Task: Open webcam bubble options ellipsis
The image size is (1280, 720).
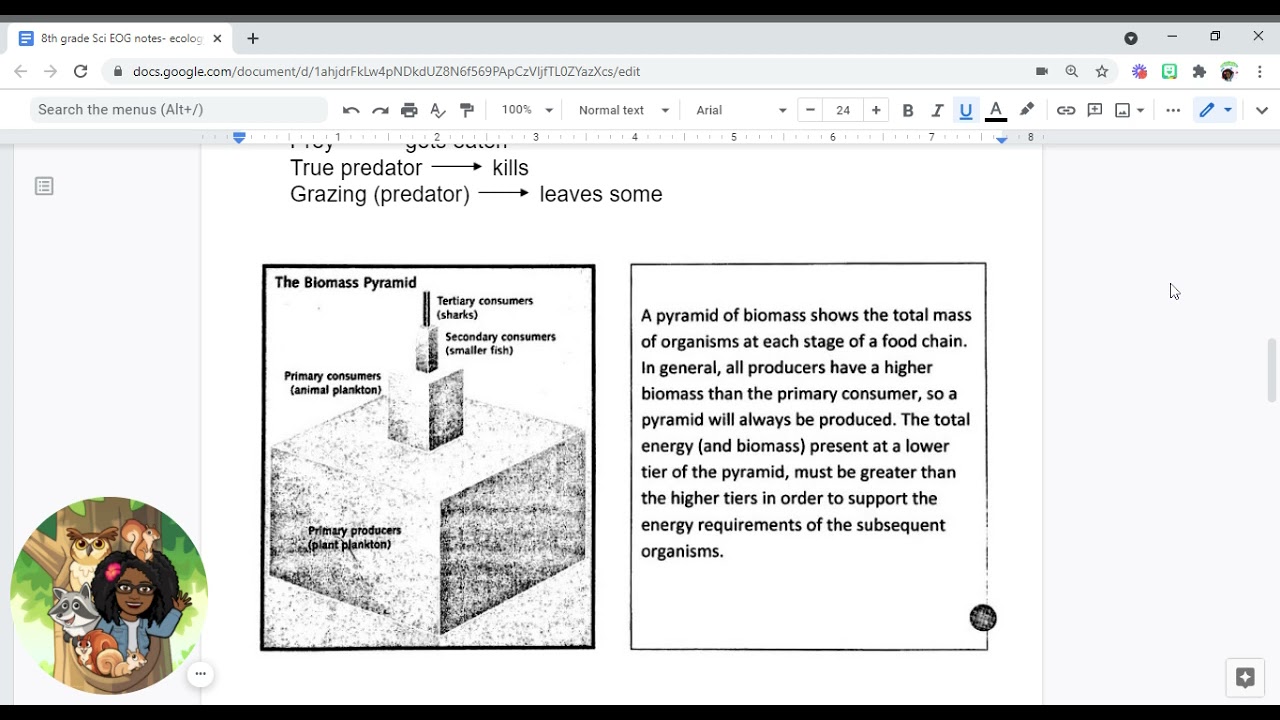Action: (x=200, y=674)
